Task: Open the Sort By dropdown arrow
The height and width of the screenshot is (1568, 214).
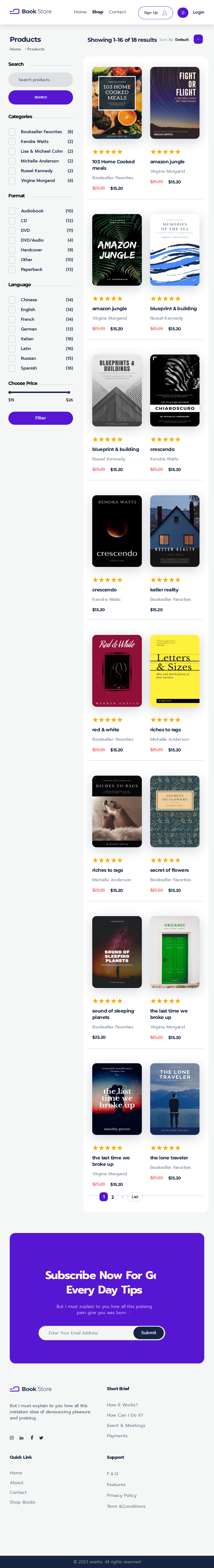Action: coord(198,40)
